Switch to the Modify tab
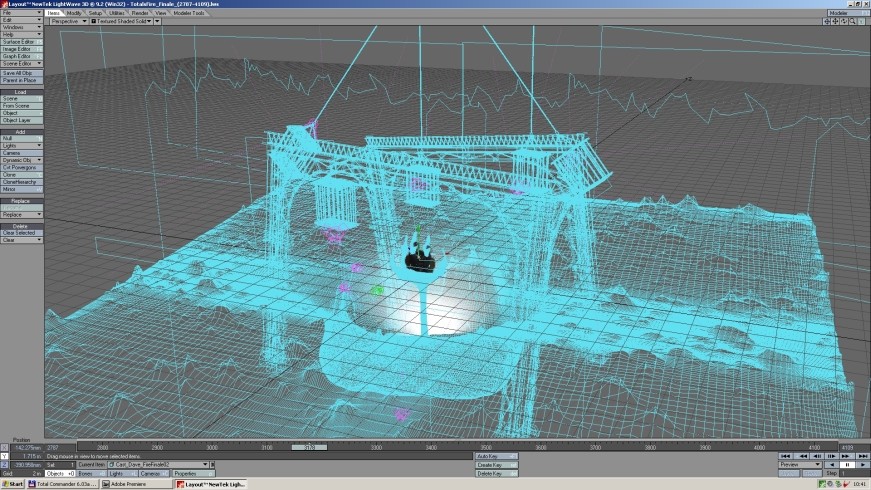Image resolution: width=871 pixels, height=490 pixels. [75, 13]
